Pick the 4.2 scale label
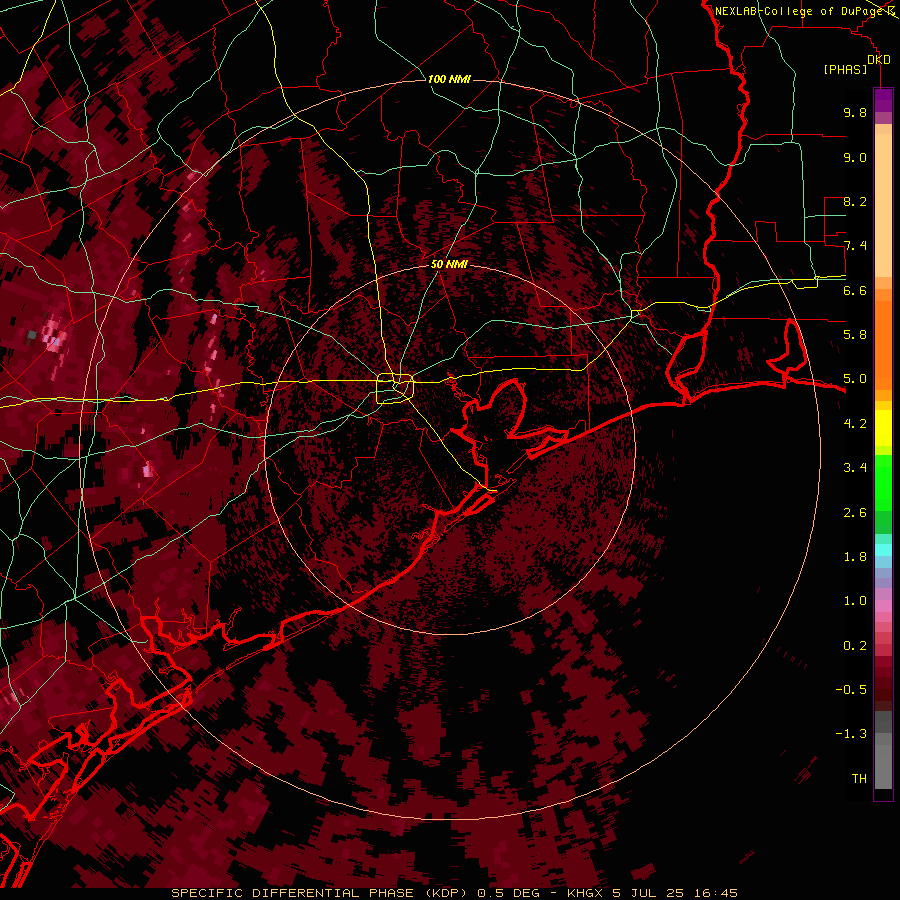Screen dimensions: 900x900 point(855,424)
